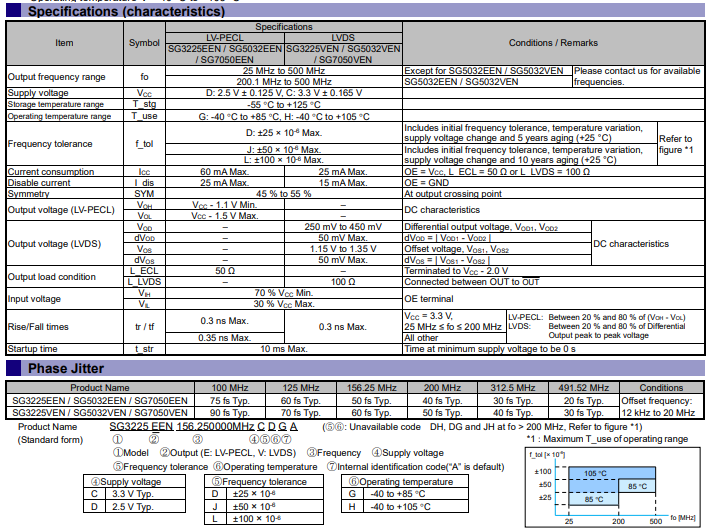Click the '90 fs Typ.' jitter value

pyautogui.click(x=230, y=412)
